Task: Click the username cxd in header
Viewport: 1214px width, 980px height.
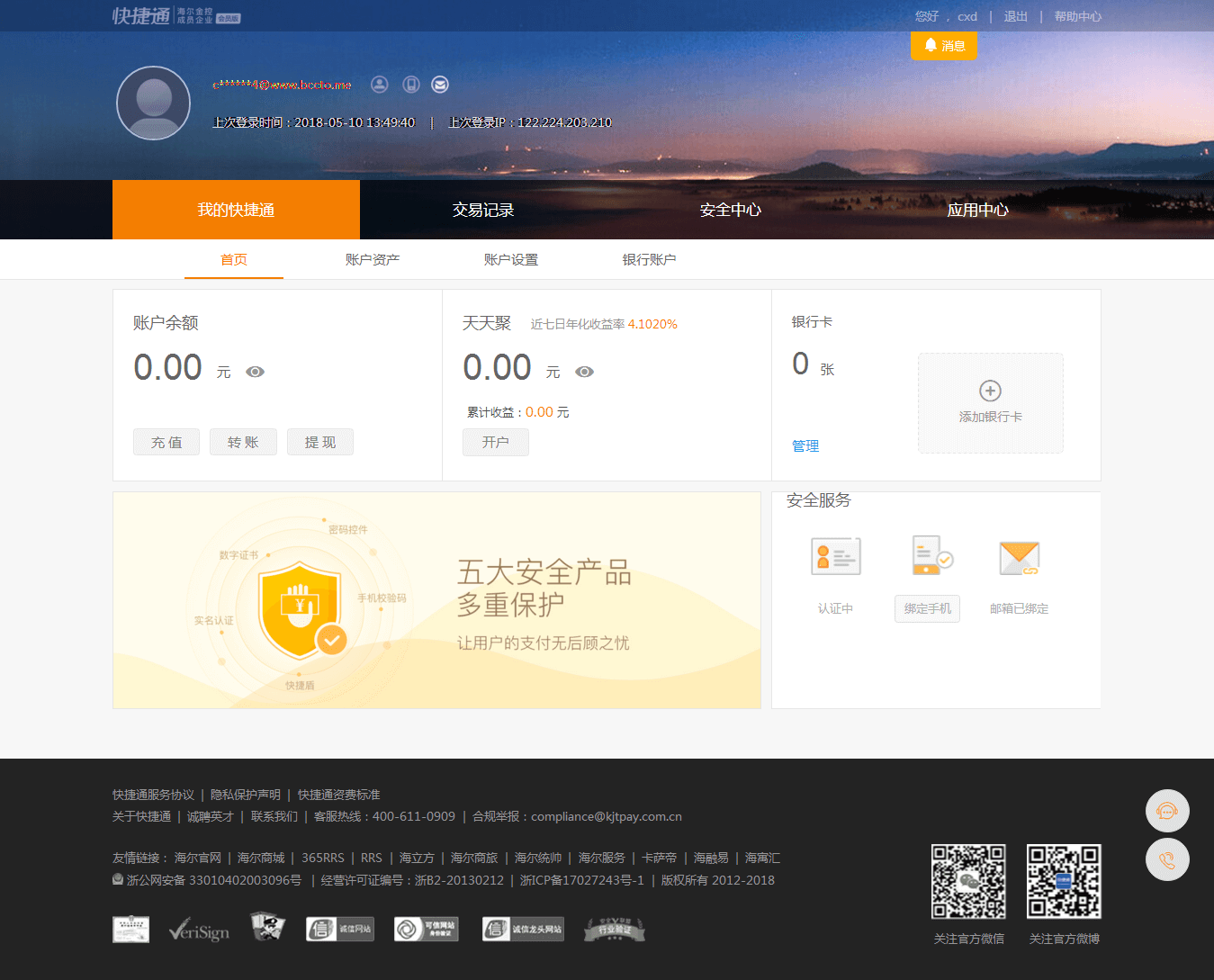Action: [967, 16]
